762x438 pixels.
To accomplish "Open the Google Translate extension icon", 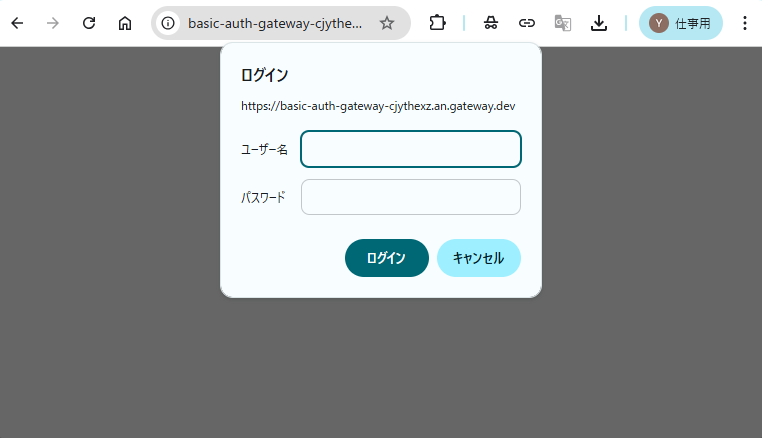I will (x=563, y=23).
